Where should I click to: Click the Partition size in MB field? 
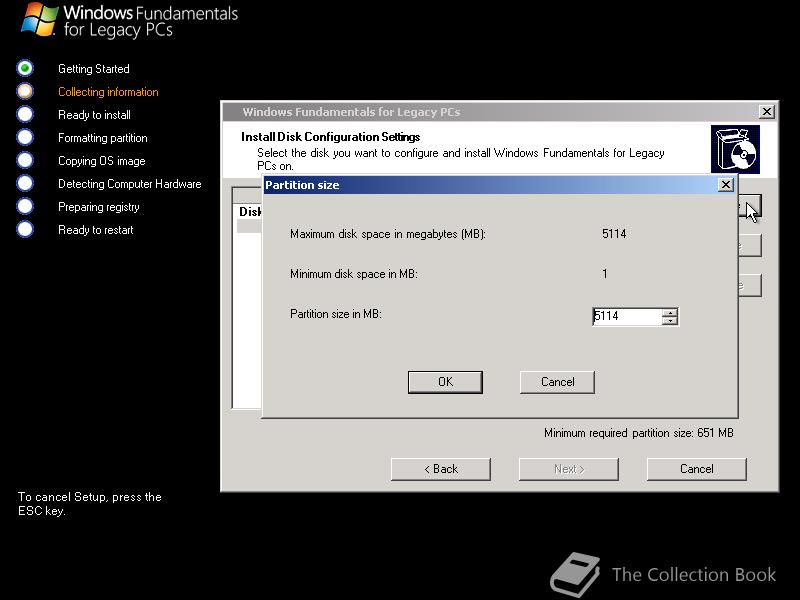tap(627, 316)
